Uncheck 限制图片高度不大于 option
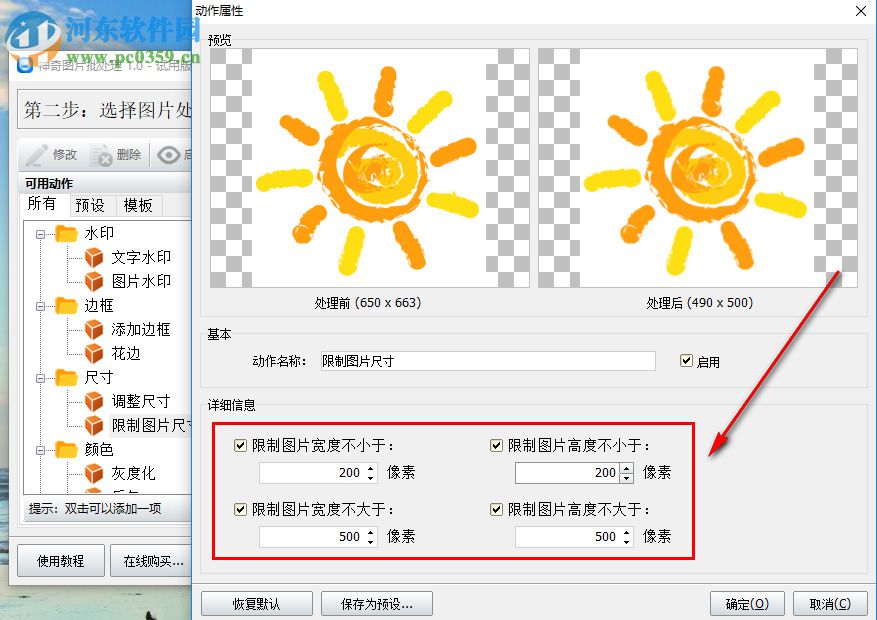877x620 pixels. (x=496, y=509)
